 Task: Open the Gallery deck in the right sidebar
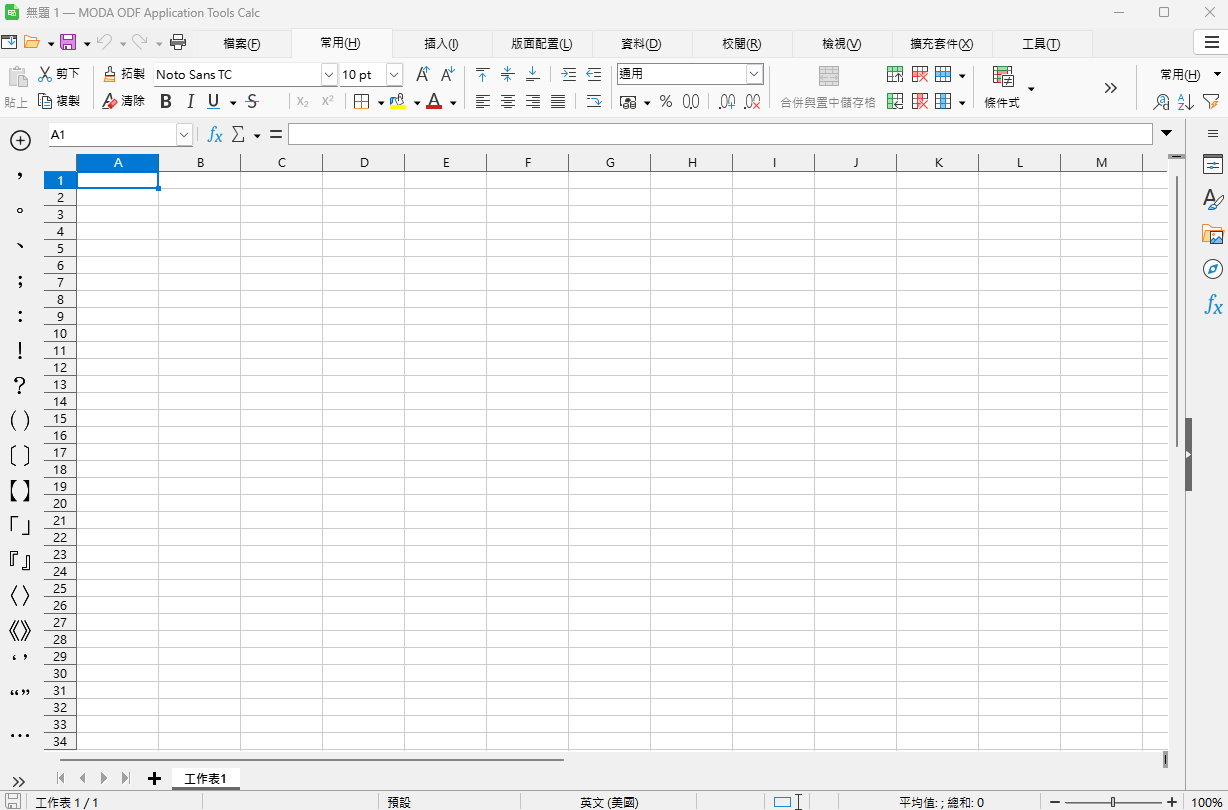tap(1213, 234)
